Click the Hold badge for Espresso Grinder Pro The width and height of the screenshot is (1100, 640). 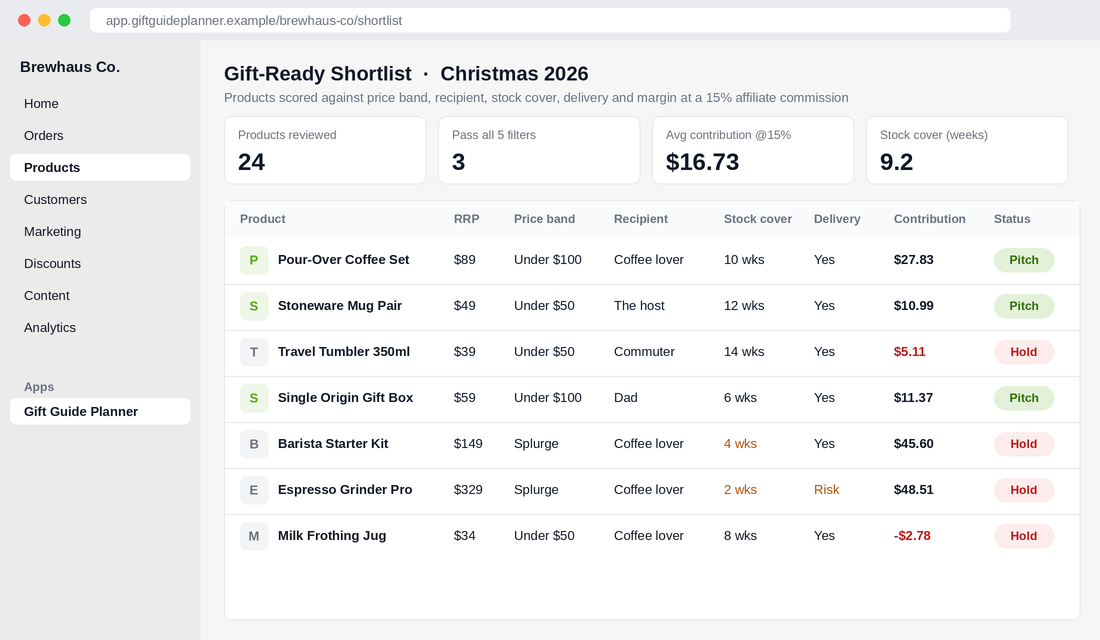(1024, 490)
